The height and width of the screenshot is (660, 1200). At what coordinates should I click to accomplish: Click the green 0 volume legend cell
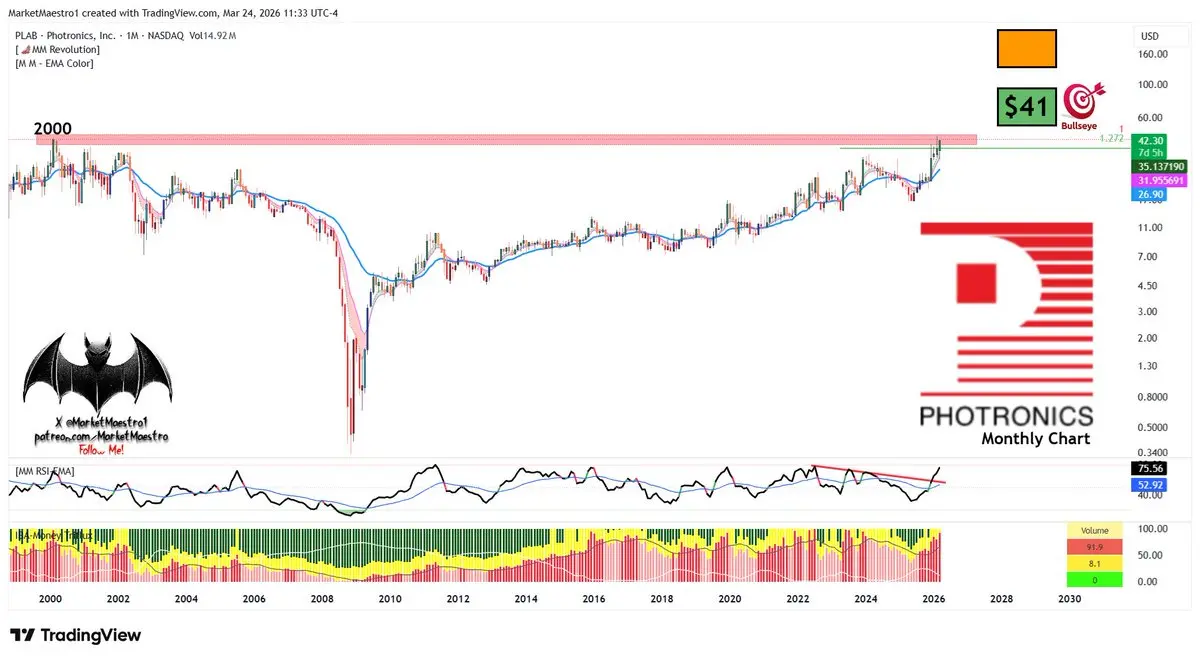tap(1095, 579)
